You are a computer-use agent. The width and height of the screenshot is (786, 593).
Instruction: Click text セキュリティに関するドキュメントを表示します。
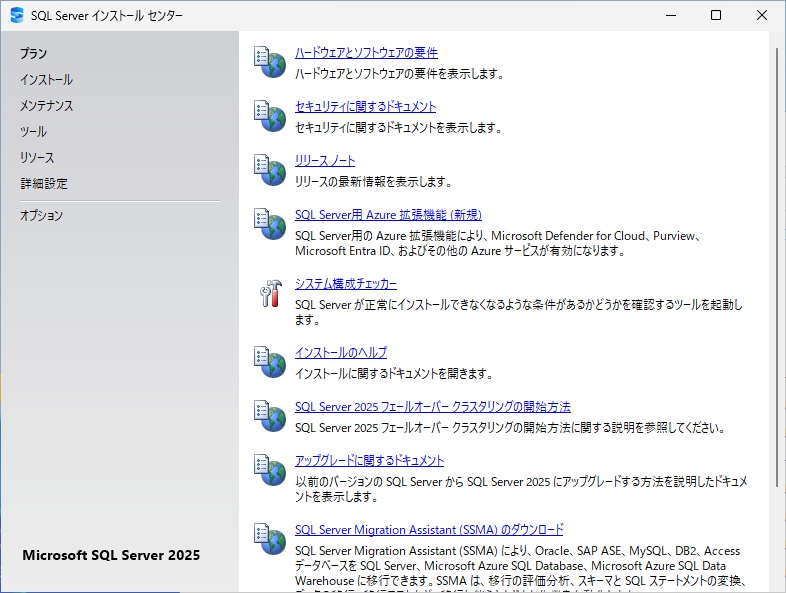399,128
